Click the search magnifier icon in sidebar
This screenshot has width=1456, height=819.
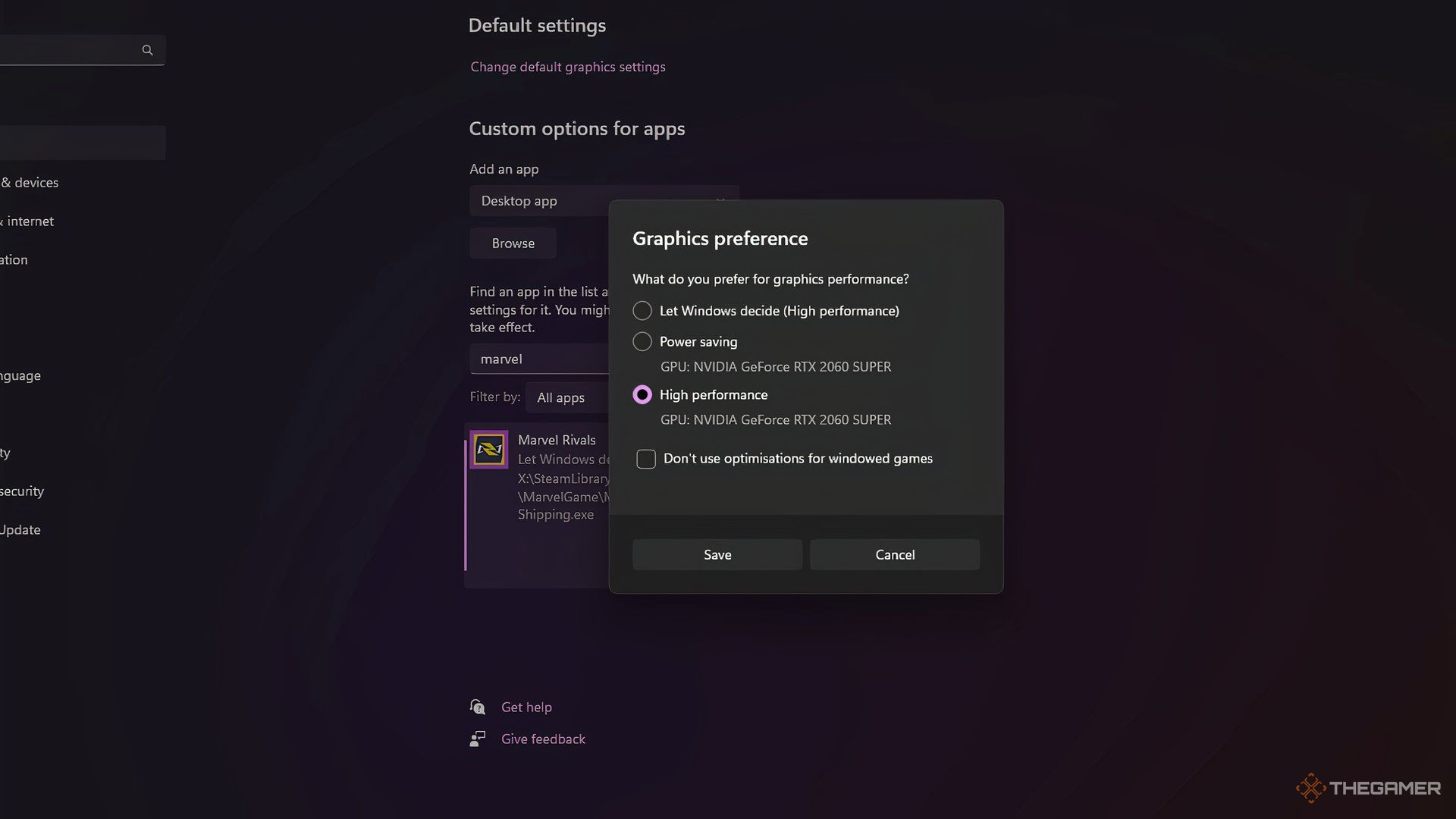point(147,50)
